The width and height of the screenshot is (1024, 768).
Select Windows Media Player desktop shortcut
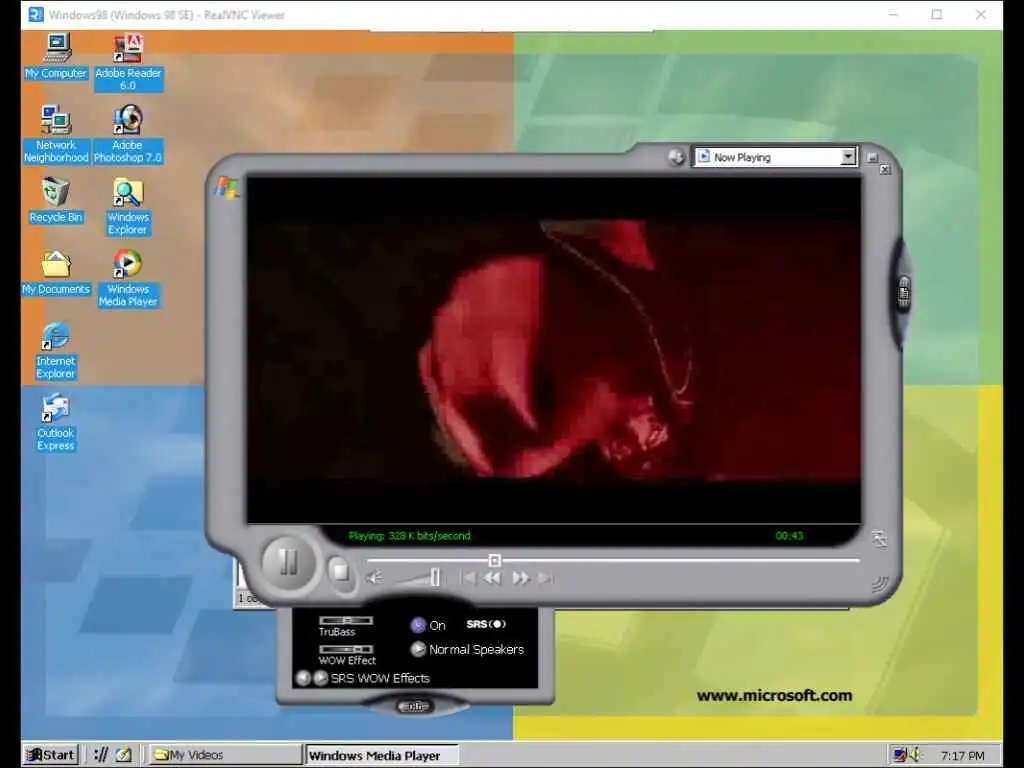(128, 278)
